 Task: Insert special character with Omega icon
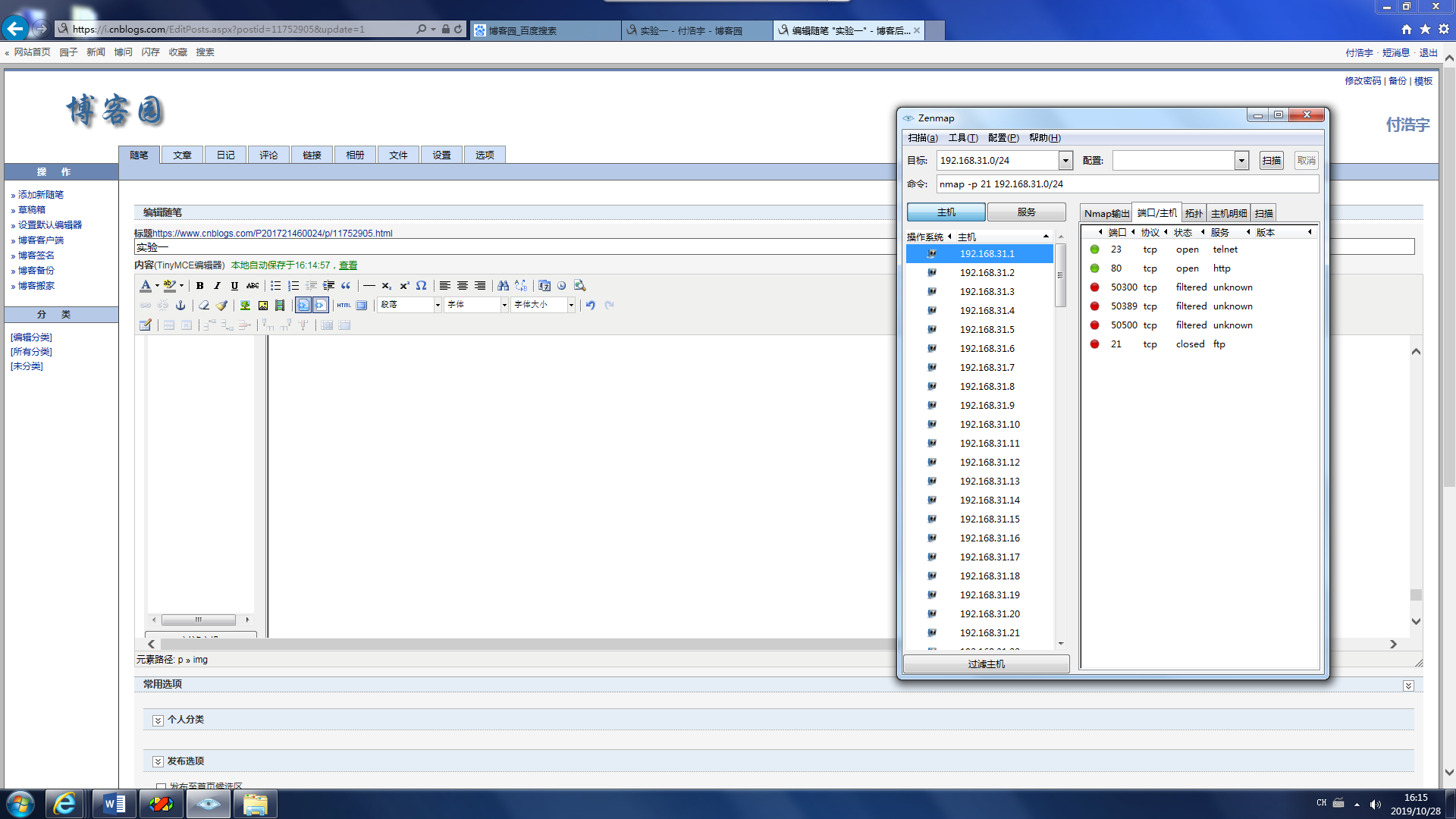[x=422, y=286]
